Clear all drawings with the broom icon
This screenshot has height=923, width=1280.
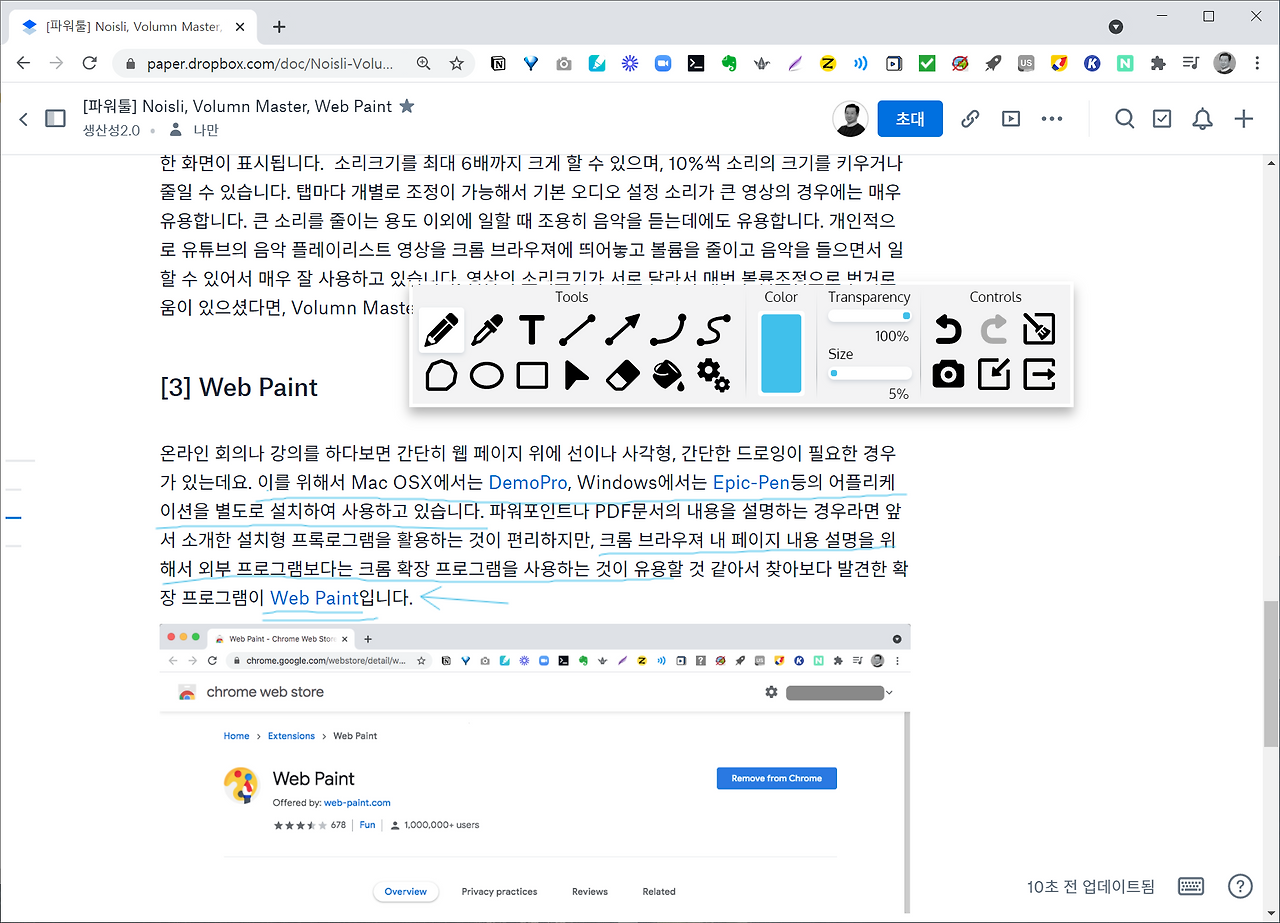(1039, 329)
